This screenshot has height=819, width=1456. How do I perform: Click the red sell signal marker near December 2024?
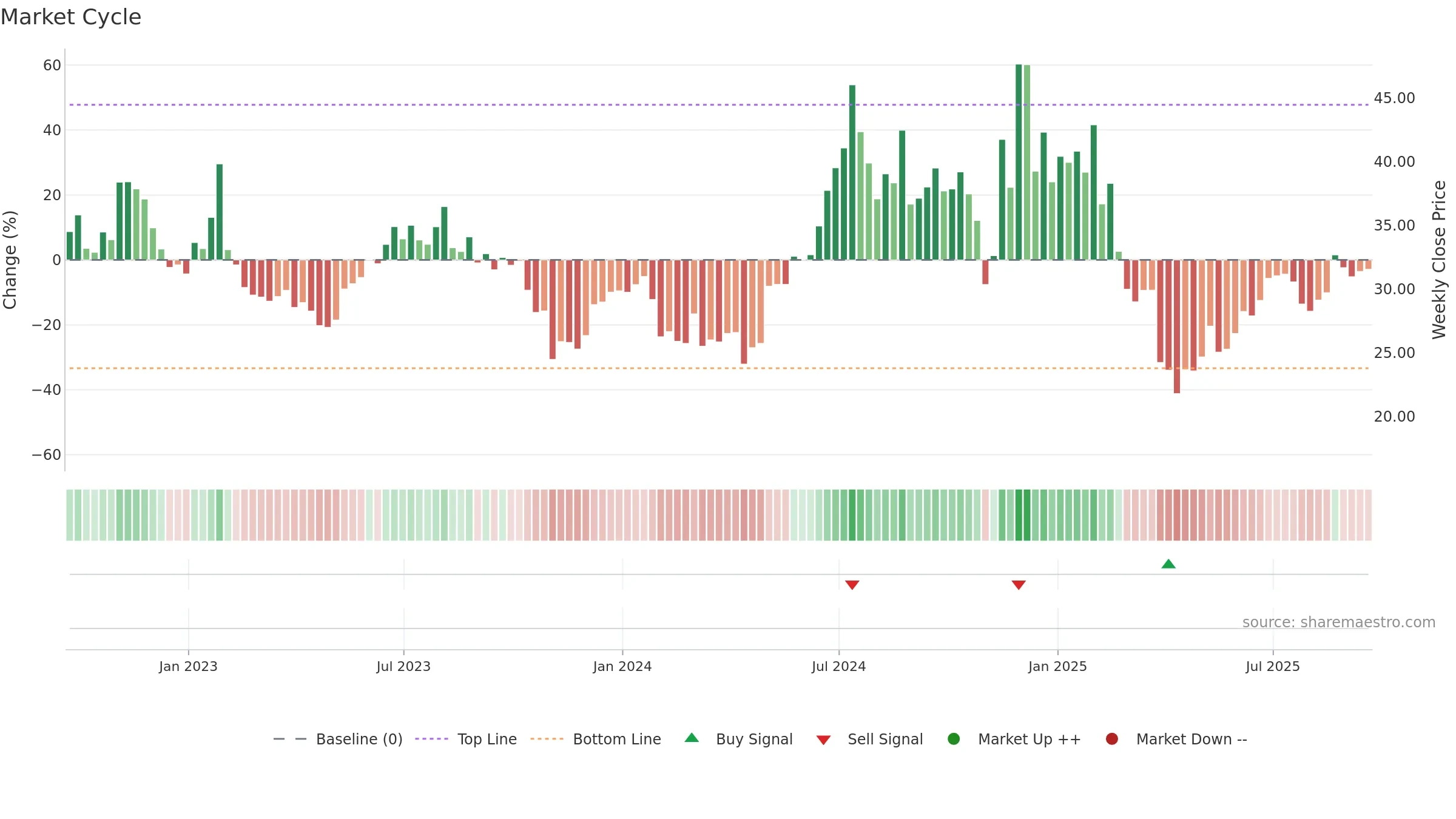pyautogui.click(x=1019, y=585)
